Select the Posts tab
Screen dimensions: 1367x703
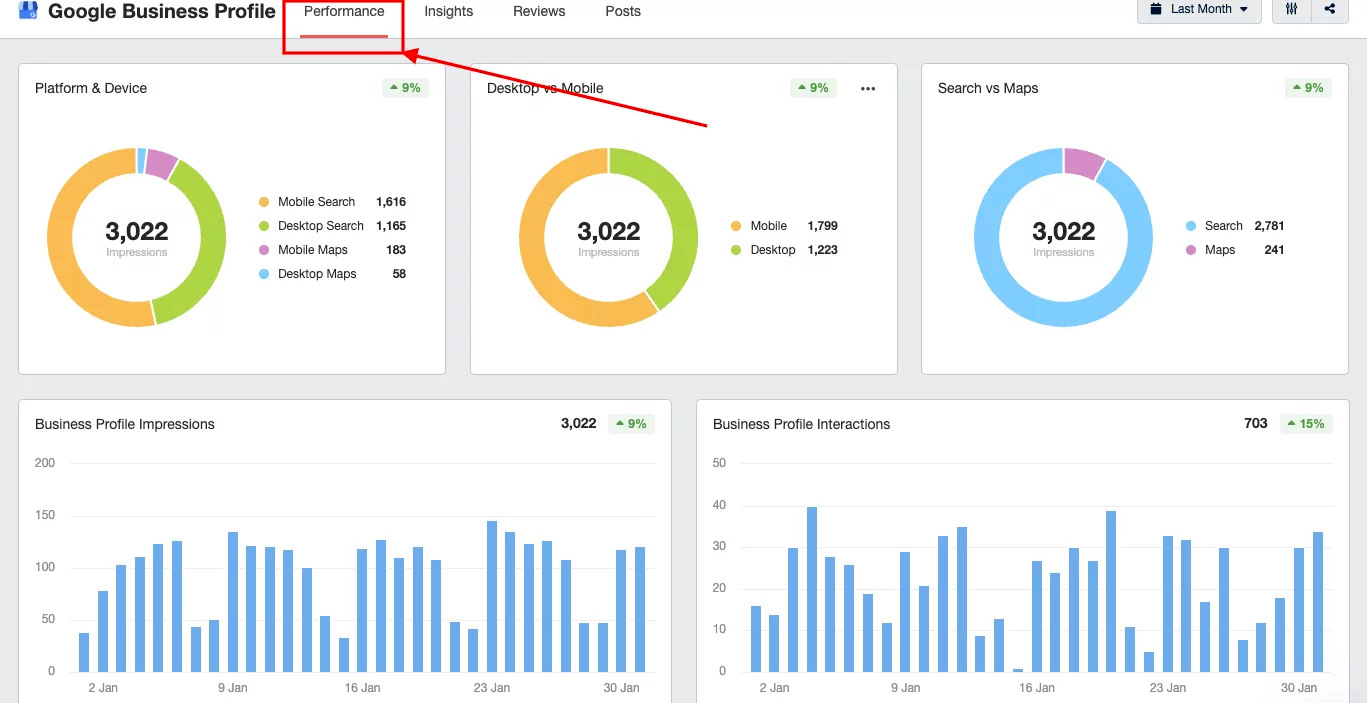click(622, 11)
